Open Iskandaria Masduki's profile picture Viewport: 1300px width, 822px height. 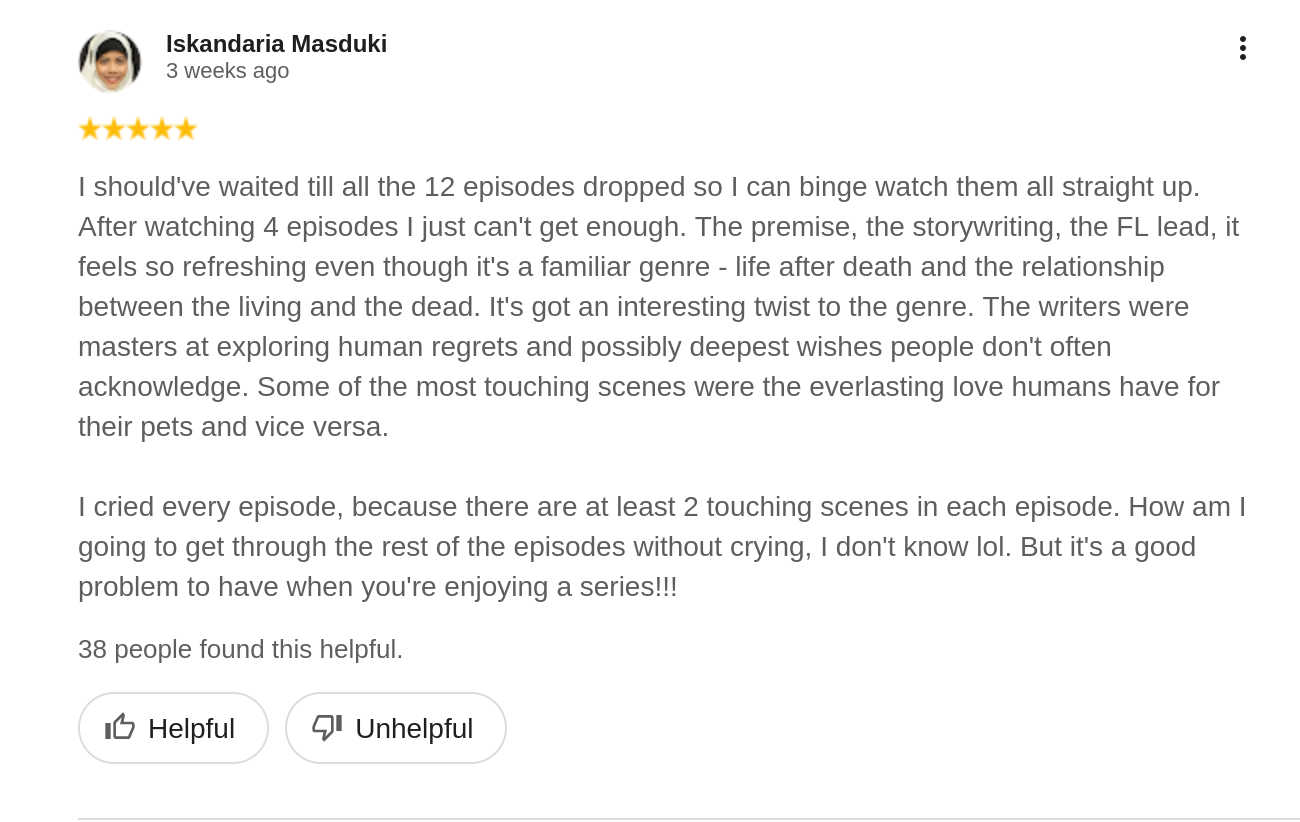point(110,61)
